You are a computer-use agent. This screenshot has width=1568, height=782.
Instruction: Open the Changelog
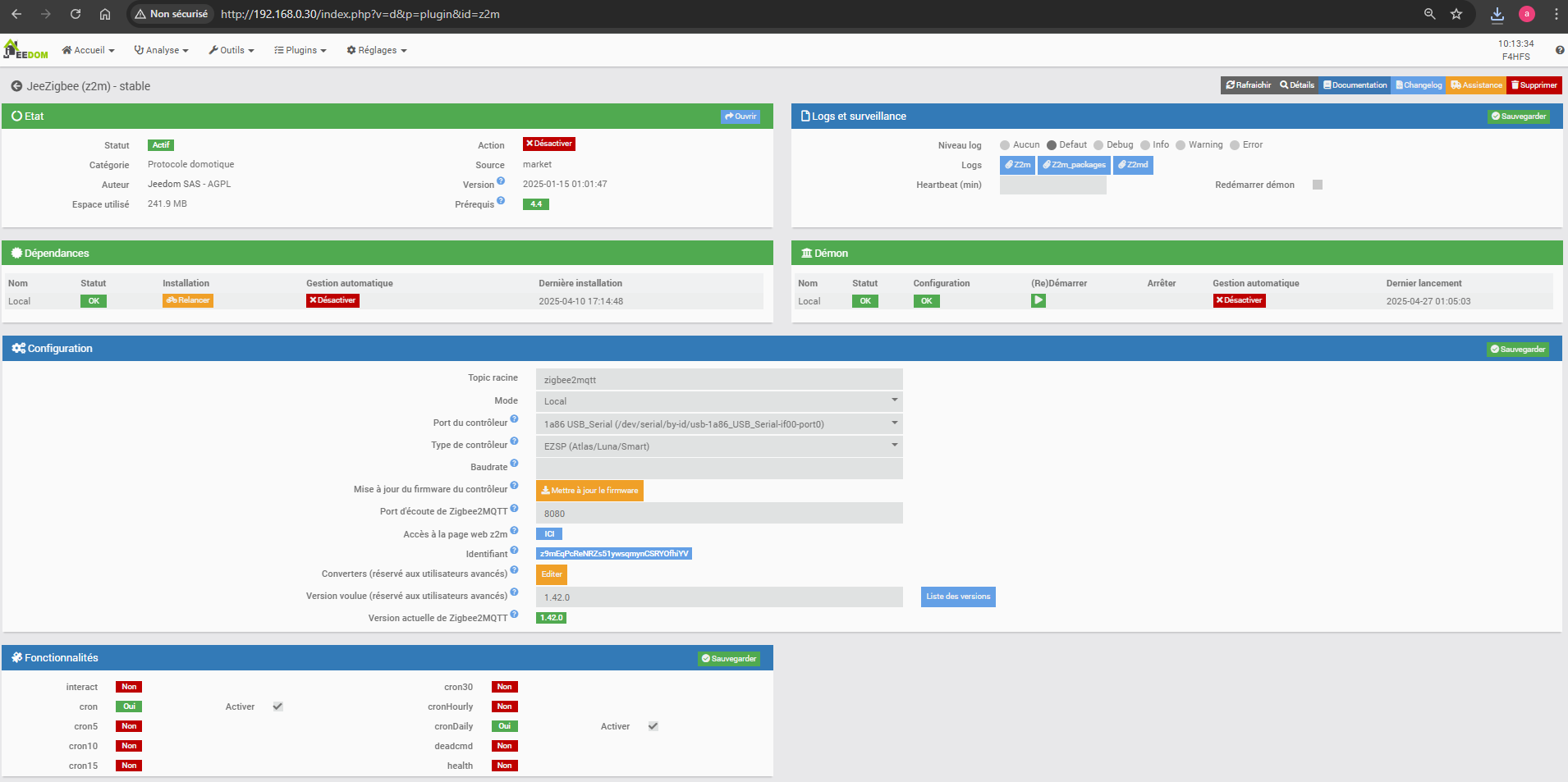(1419, 85)
